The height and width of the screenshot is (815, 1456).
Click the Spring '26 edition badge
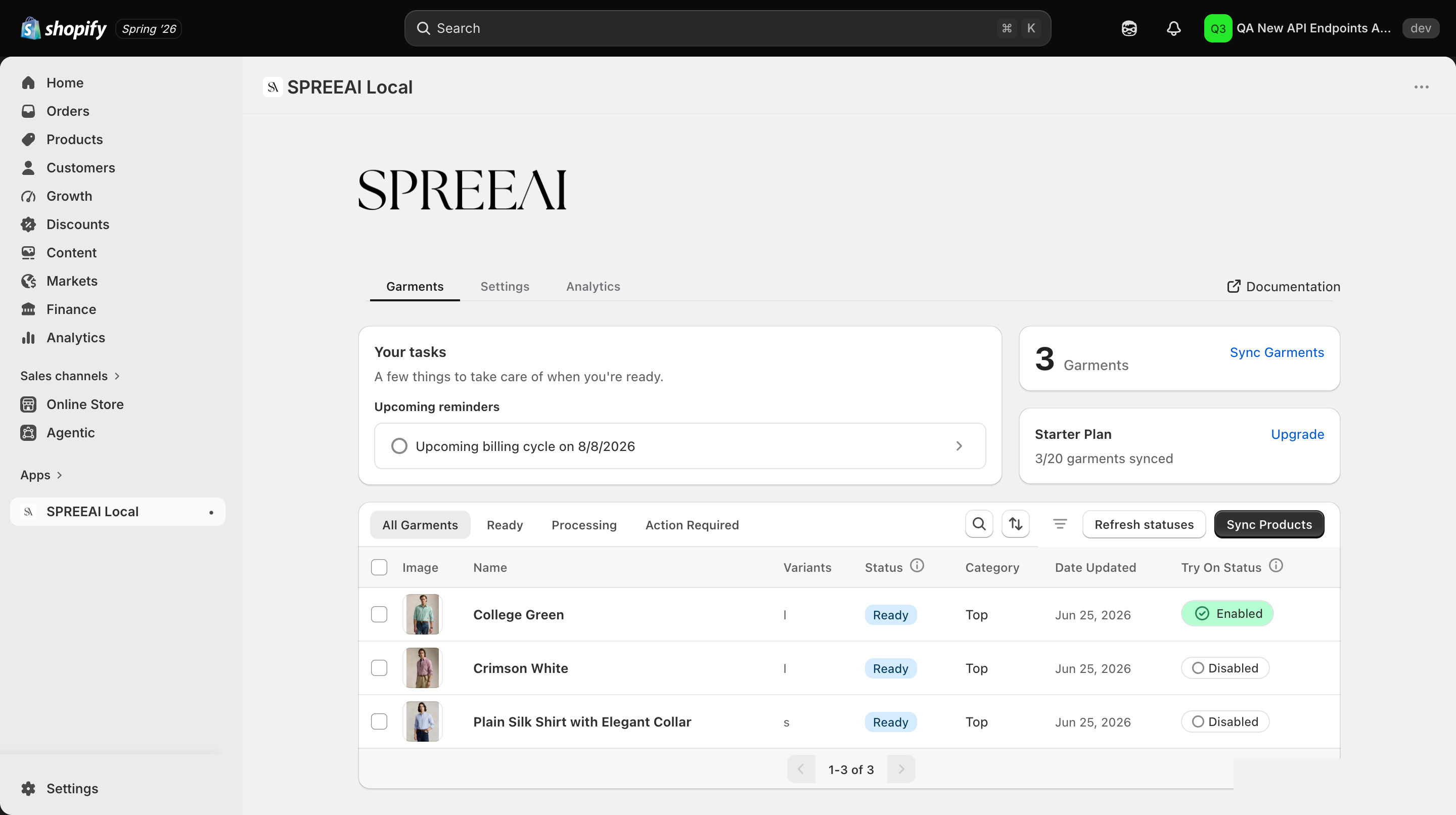pyautogui.click(x=149, y=28)
